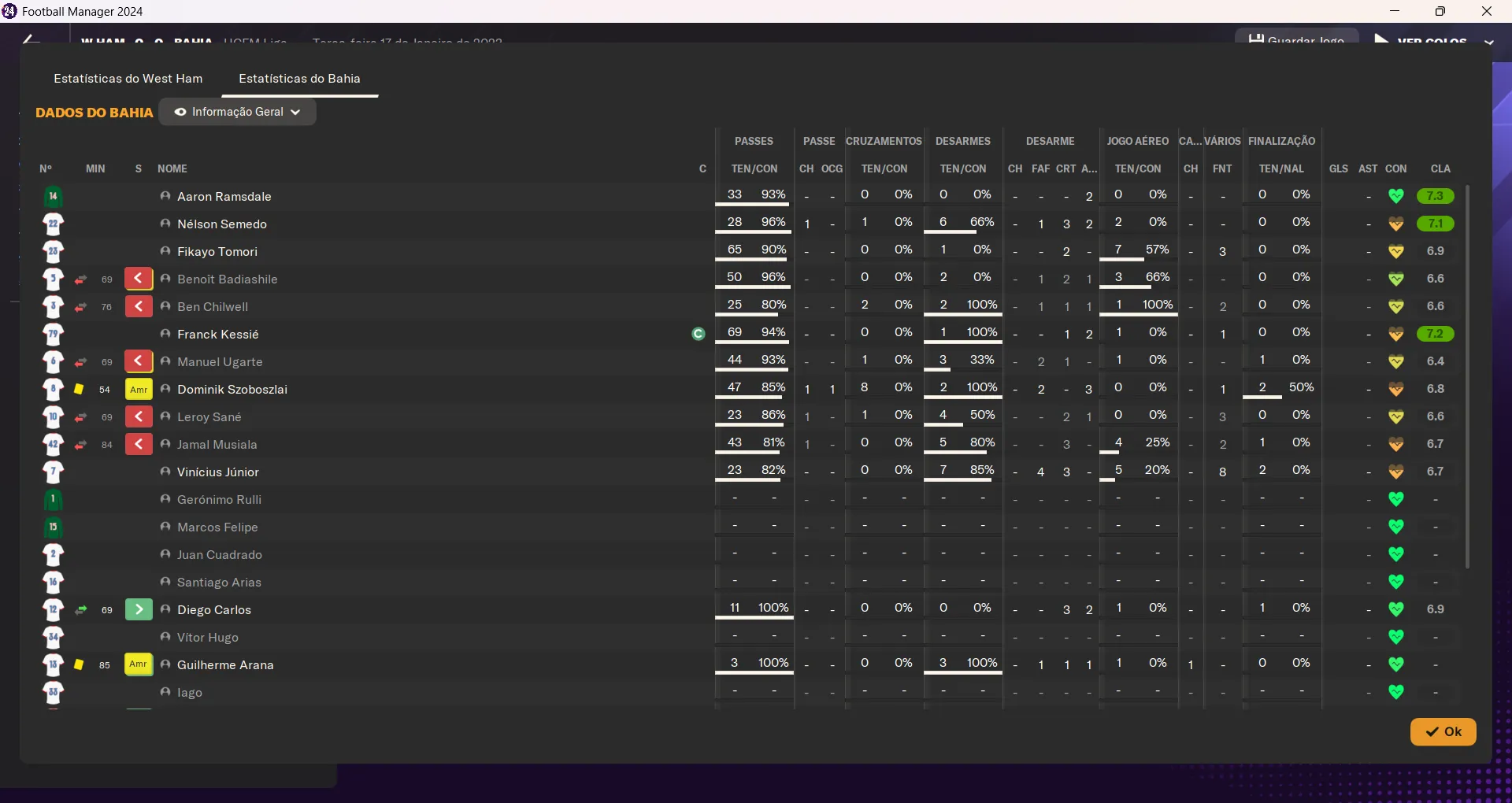Image resolution: width=1512 pixels, height=803 pixels.
Task: Click the Amr badge for Dominik Szoboszlai
Action: [139, 389]
